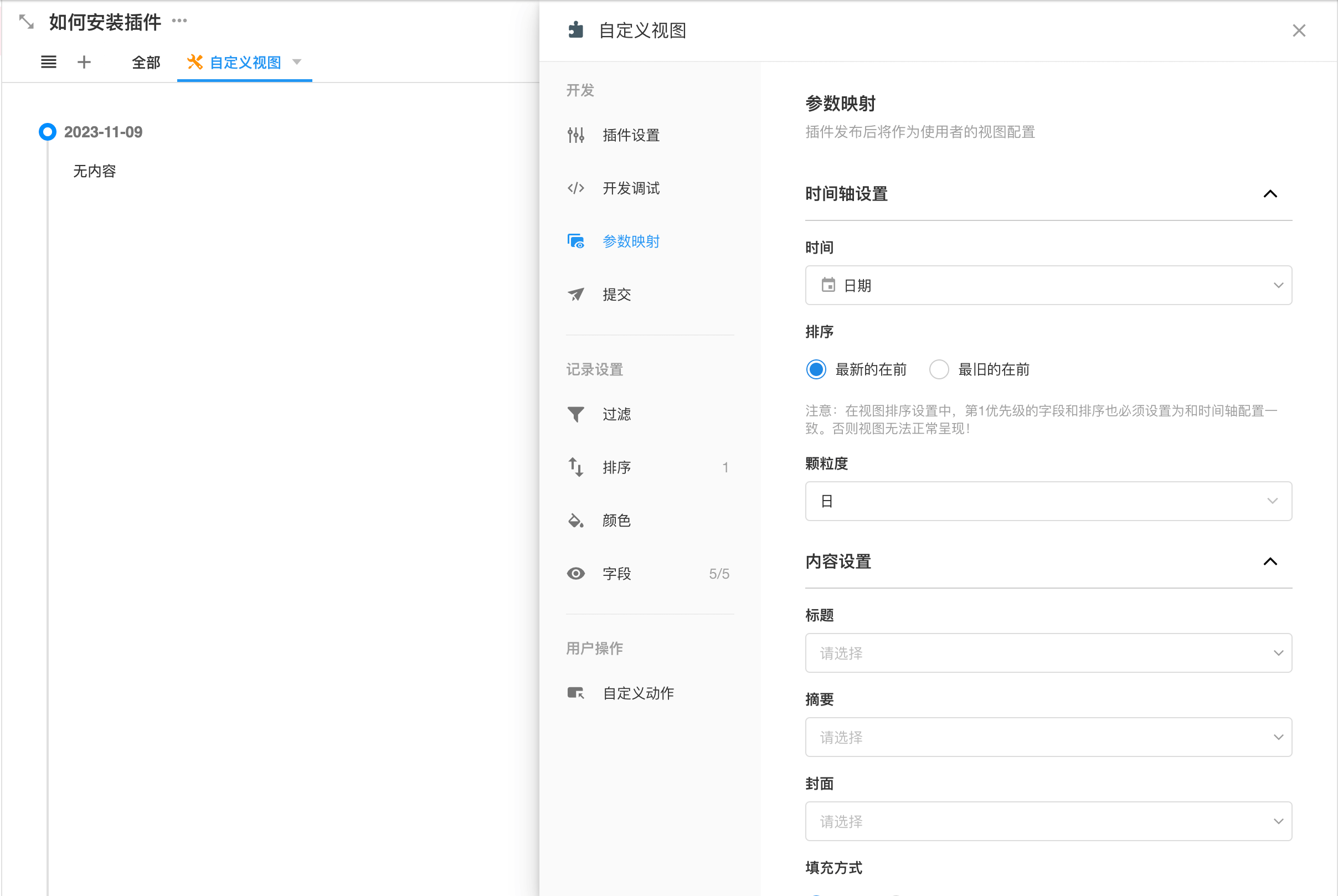Open the 自定义视图 tab dropdown arrow

(296, 61)
